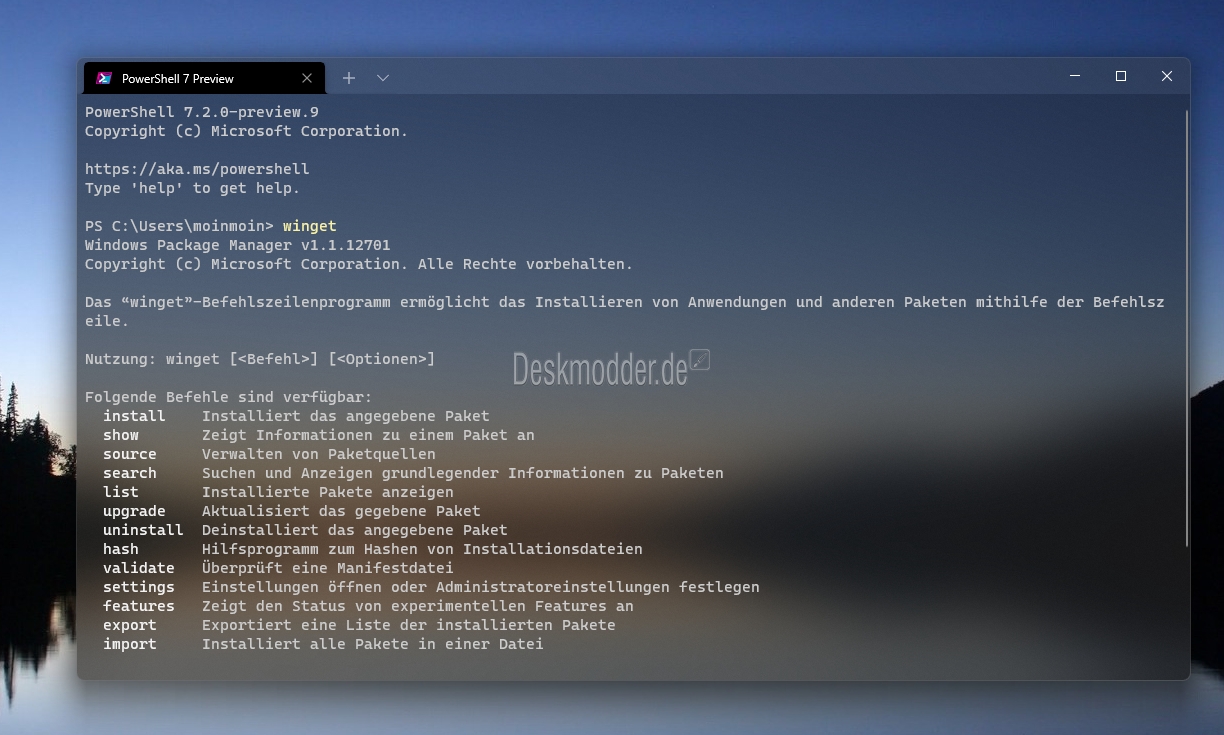Click the 'validate' command name
Screen dimensions: 1224x735
point(139,568)
